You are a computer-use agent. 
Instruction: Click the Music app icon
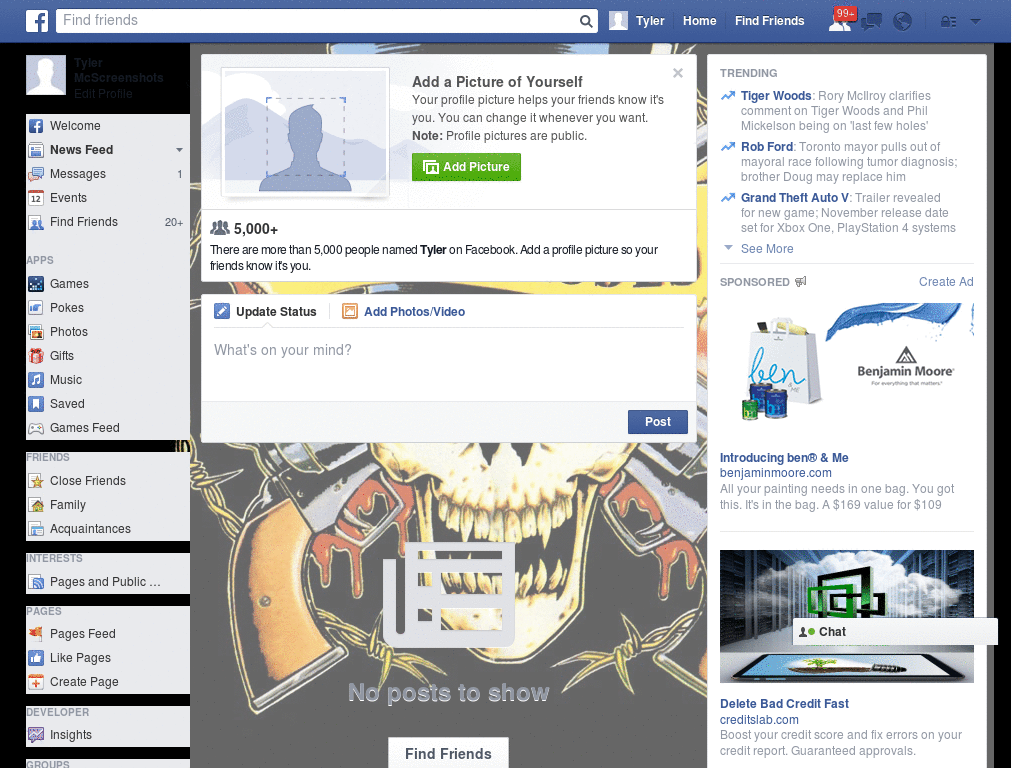coord(36,380)
